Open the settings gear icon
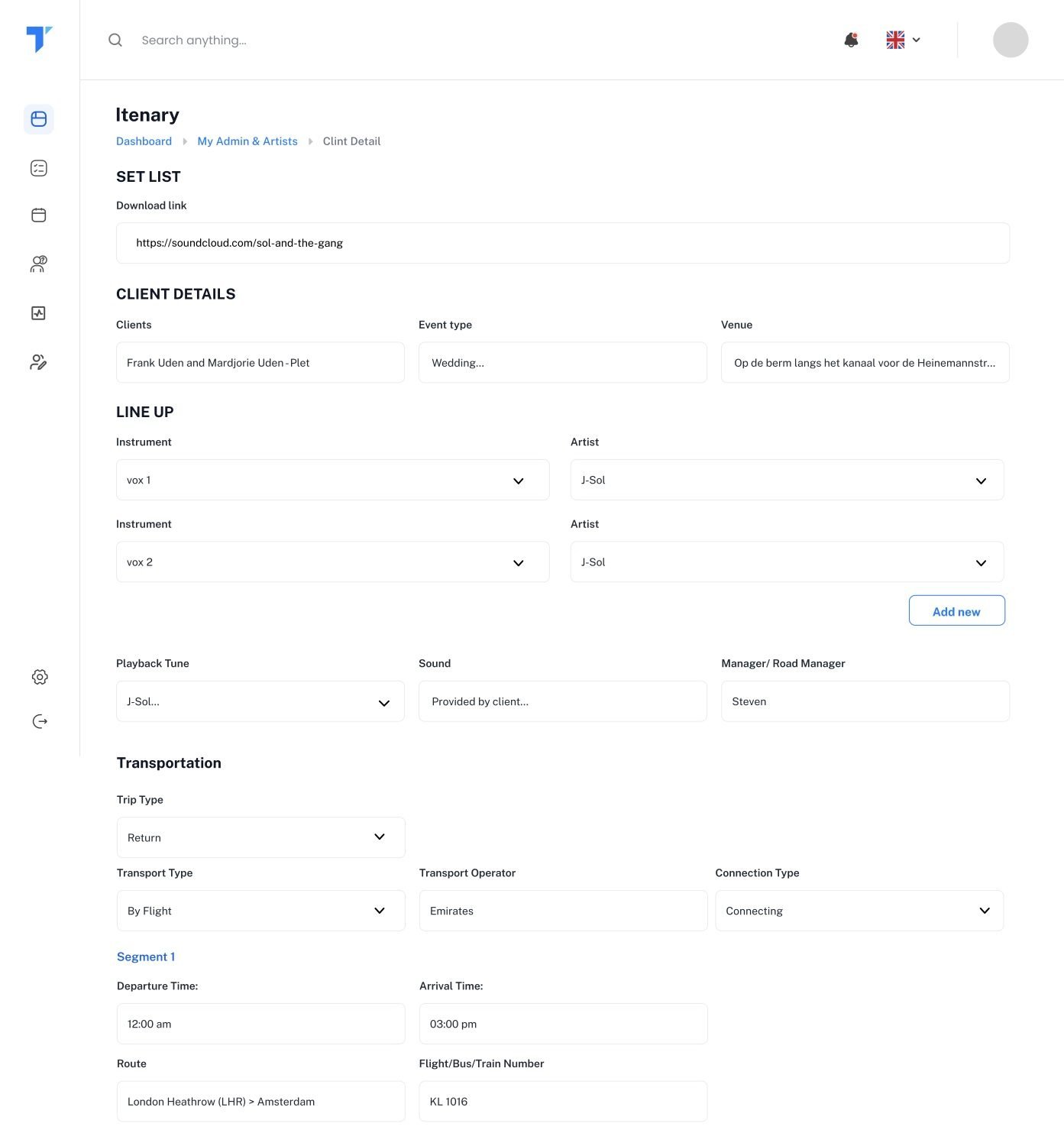The width and height of the screenshot is (1064, 1146). tap(40, 677)
